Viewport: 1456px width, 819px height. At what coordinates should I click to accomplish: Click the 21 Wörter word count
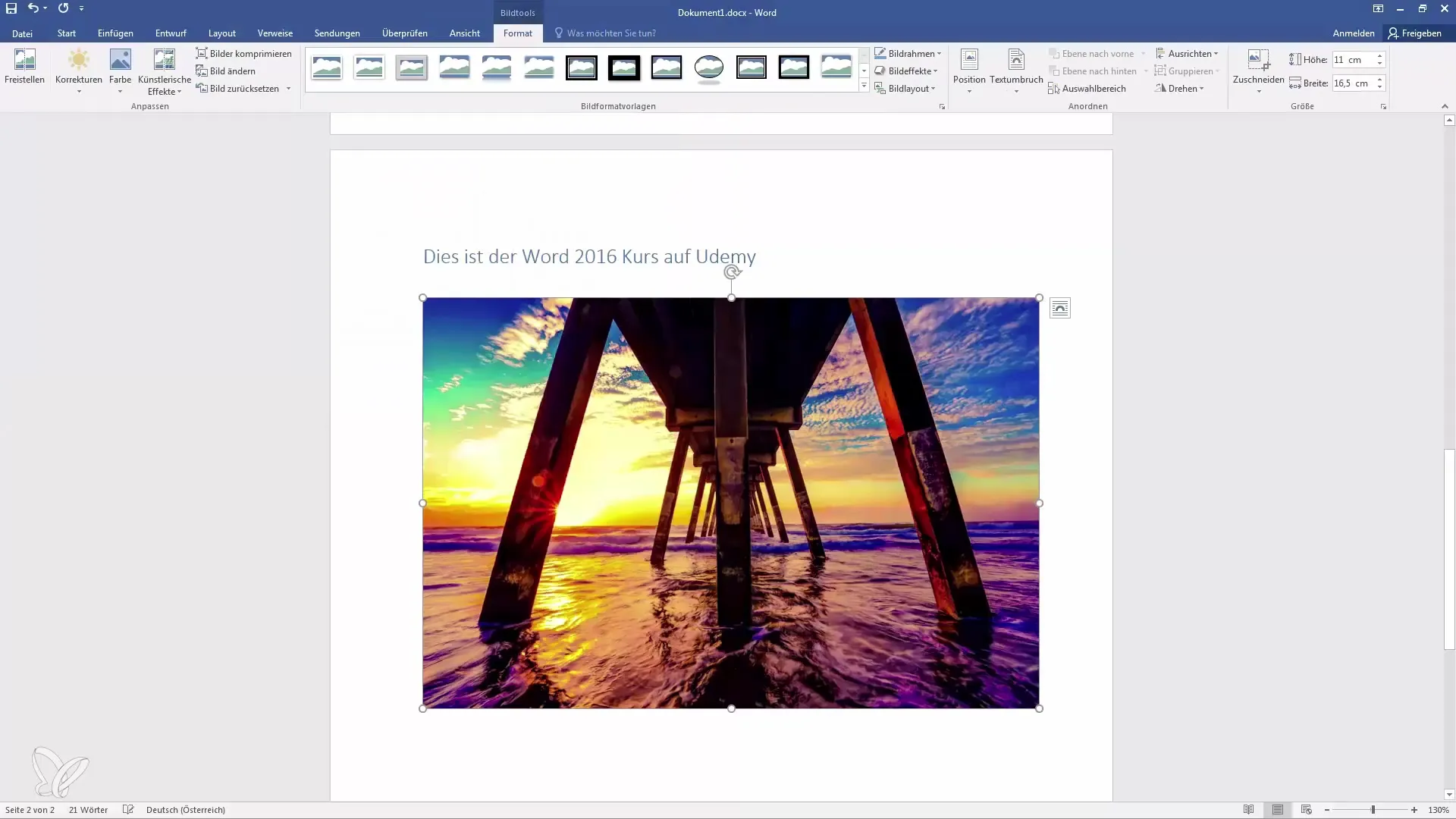tap(88, 810)
